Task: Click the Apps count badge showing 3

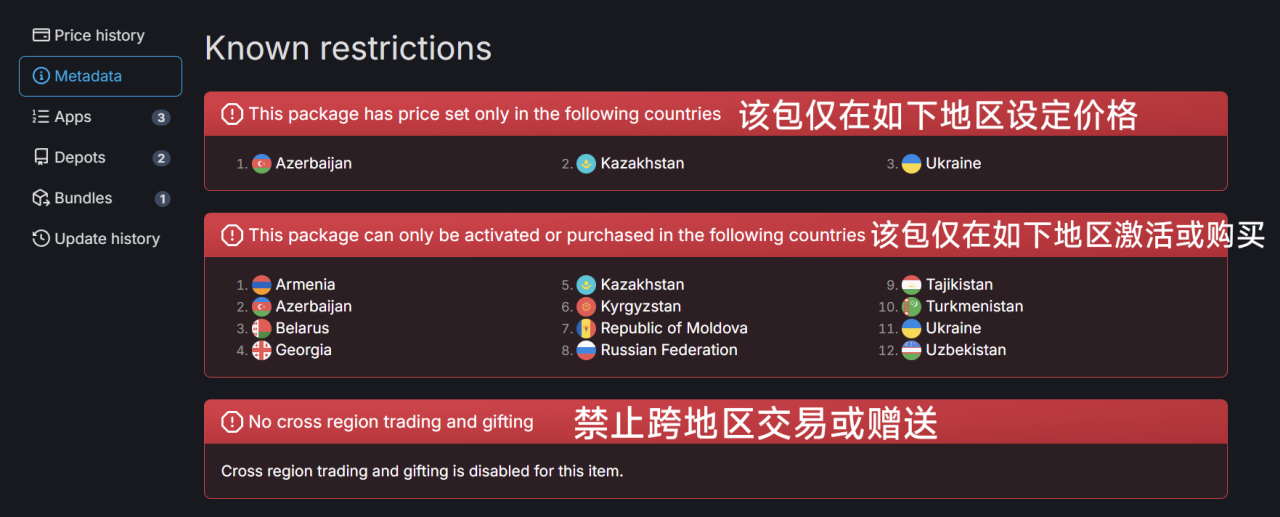Action: (161, 117)
